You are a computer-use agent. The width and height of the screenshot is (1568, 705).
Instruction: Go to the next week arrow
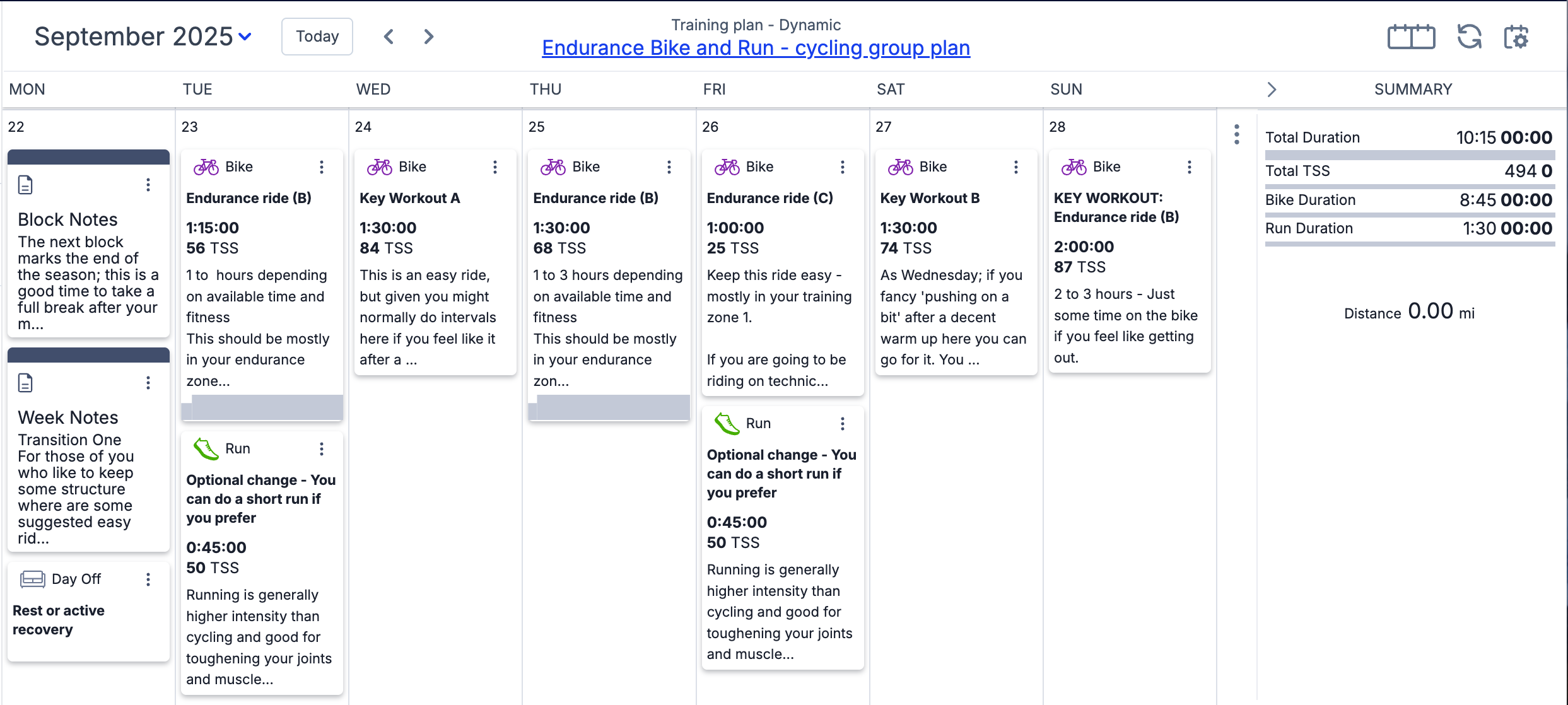[429, 37]
